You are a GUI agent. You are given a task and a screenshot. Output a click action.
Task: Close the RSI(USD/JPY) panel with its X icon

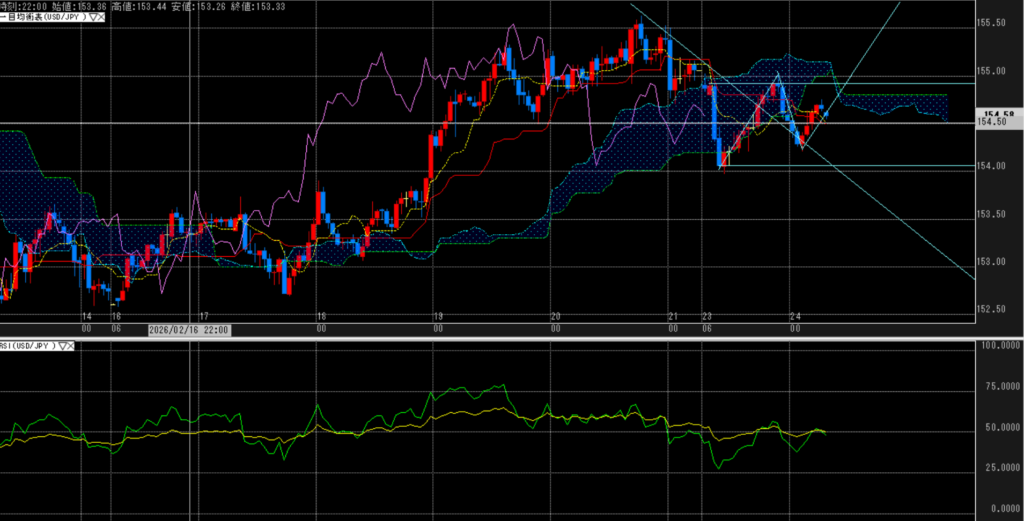73,346
